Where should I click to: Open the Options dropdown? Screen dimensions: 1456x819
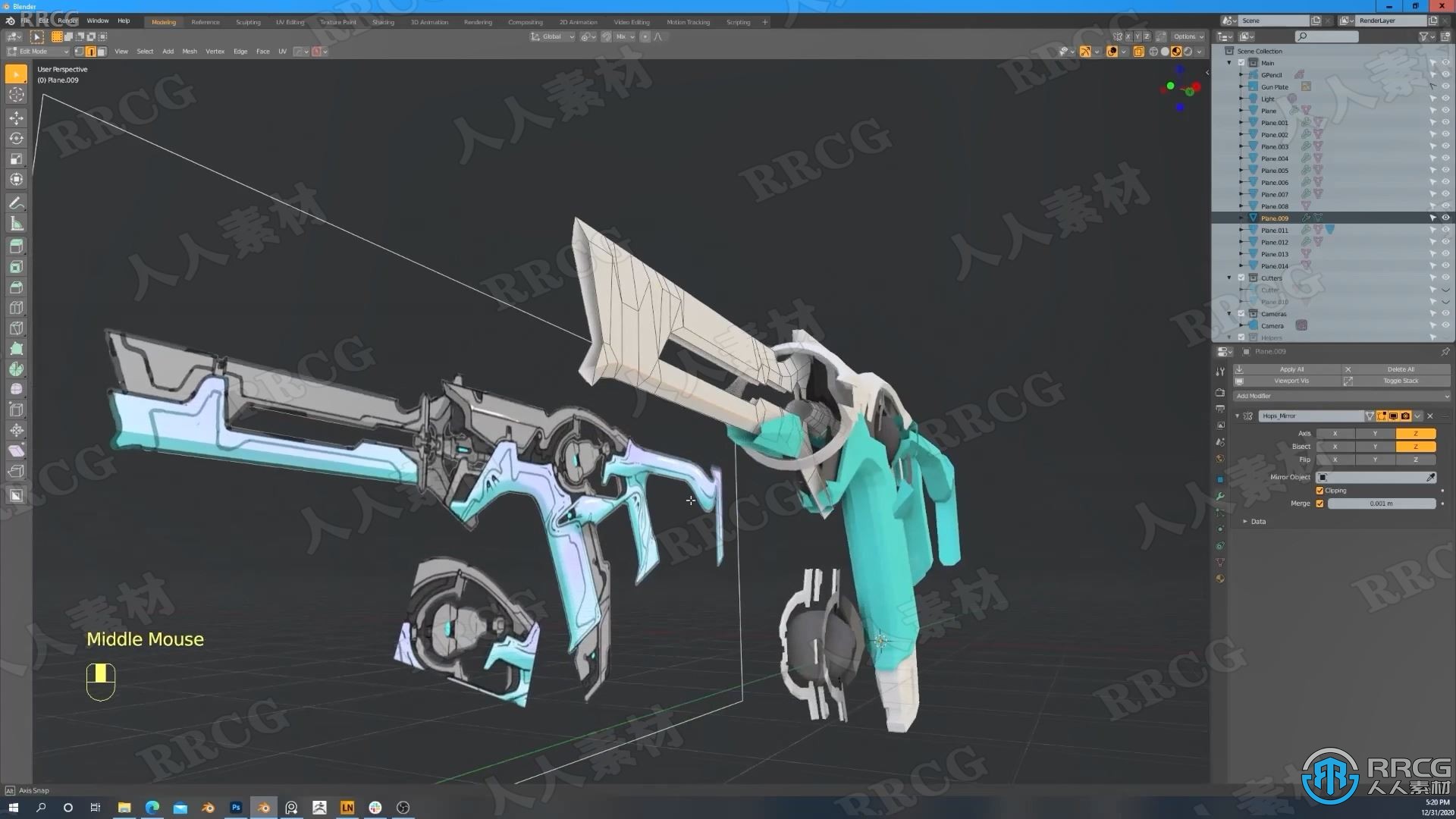point(1188,36)
